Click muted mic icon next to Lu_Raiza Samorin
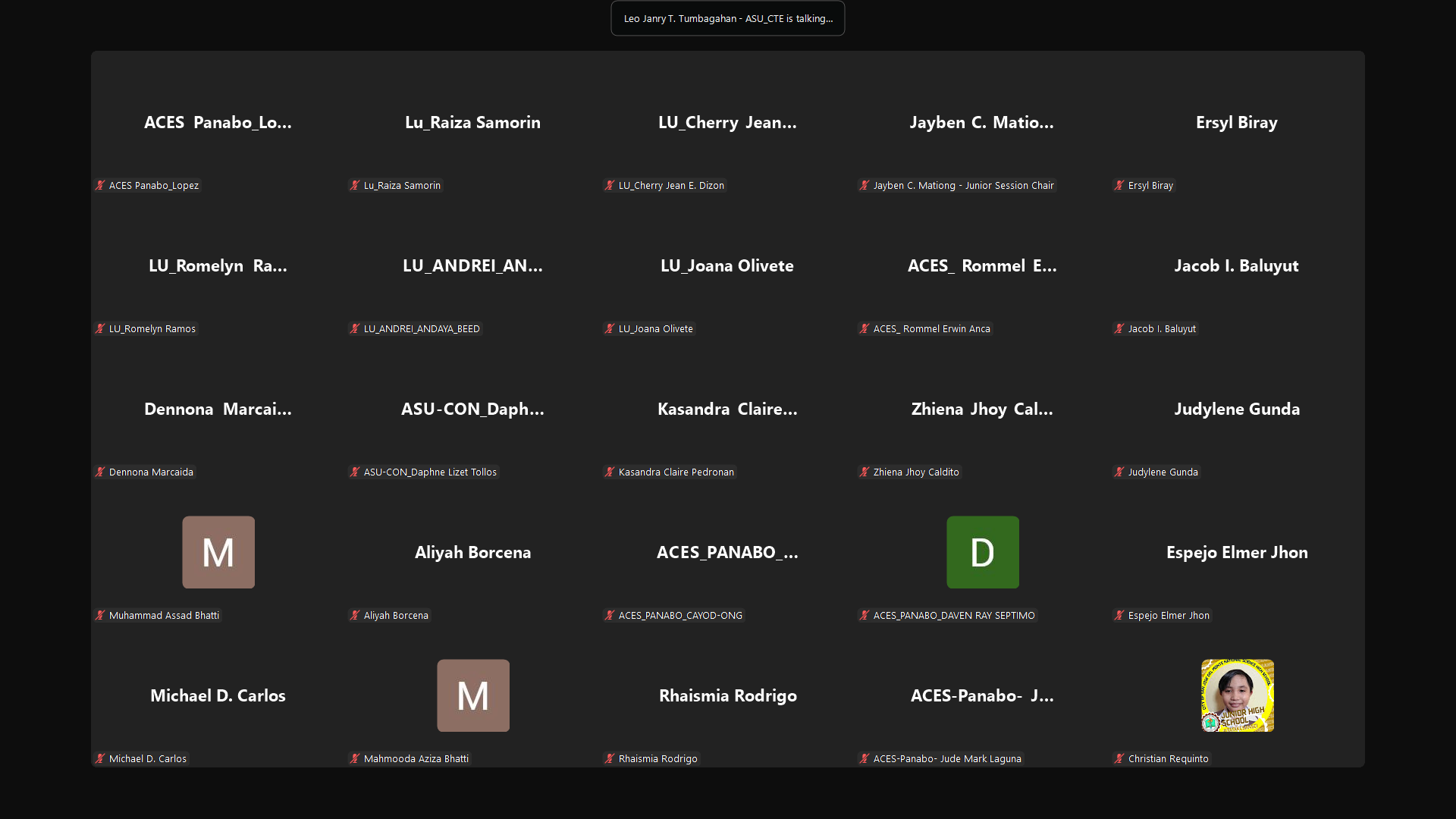 (355, 185)
